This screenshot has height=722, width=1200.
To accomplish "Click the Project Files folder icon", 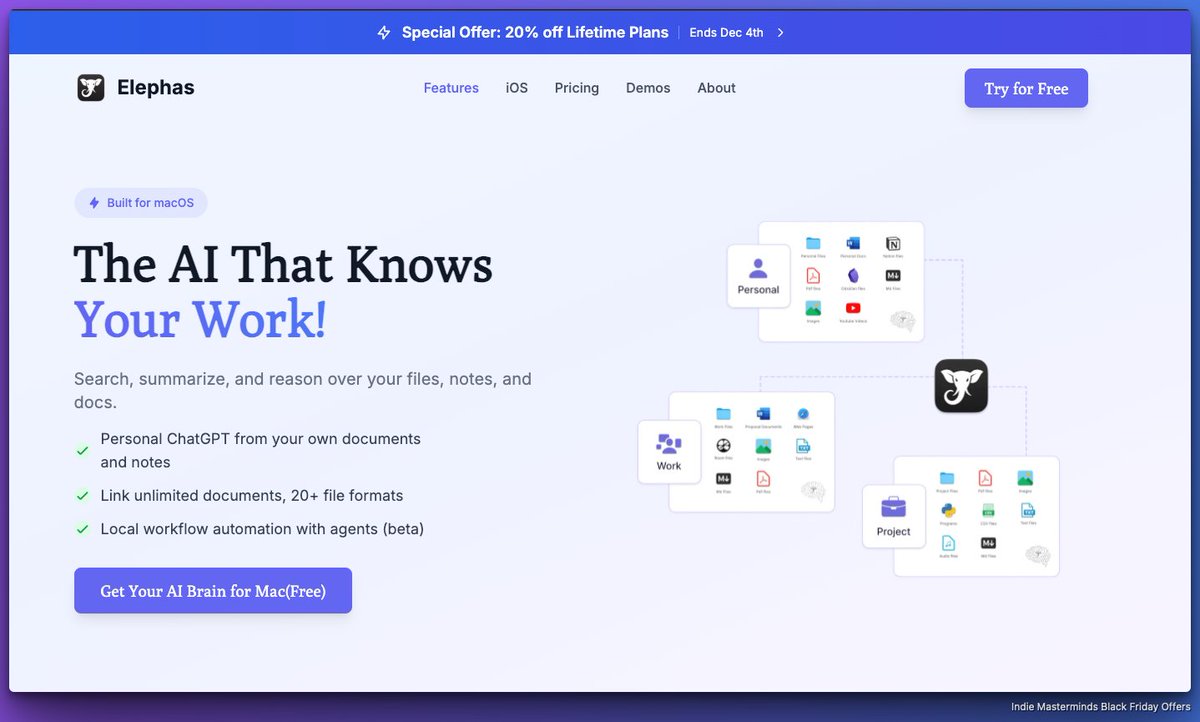I will click(x=947, y=479).
